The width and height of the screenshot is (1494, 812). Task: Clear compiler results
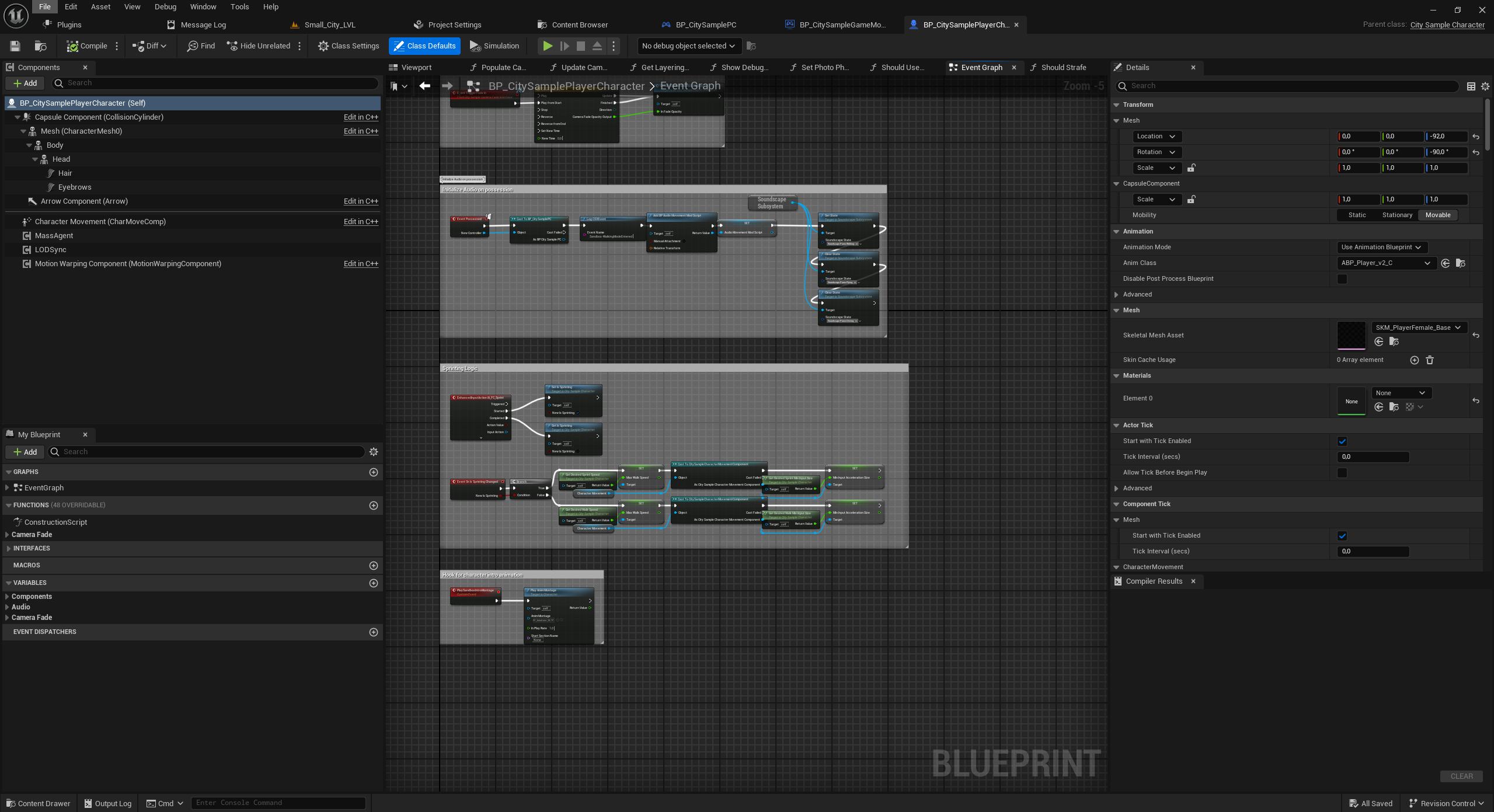1461,776
